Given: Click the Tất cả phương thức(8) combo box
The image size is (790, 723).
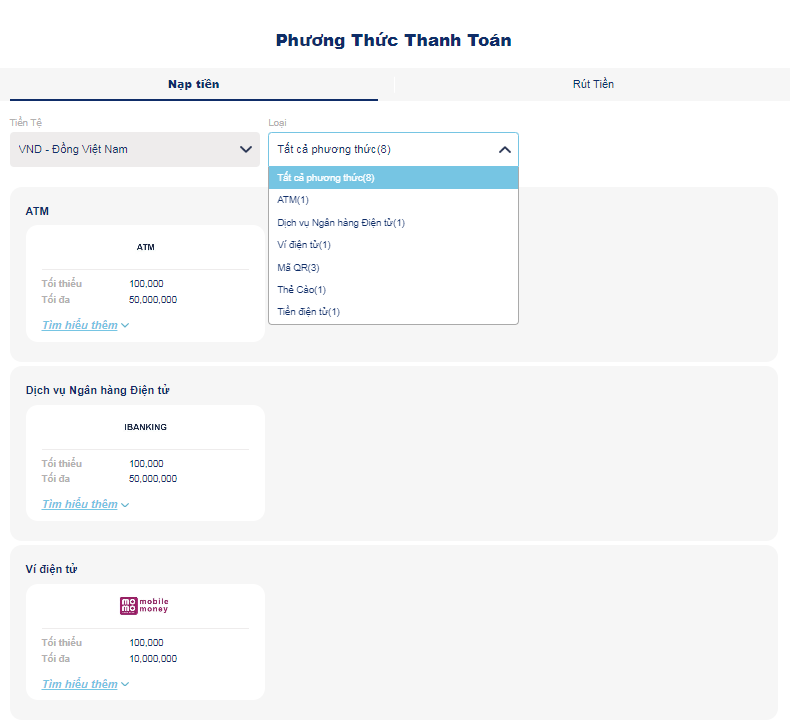Looking at the screenshot, I should [393, 150].
